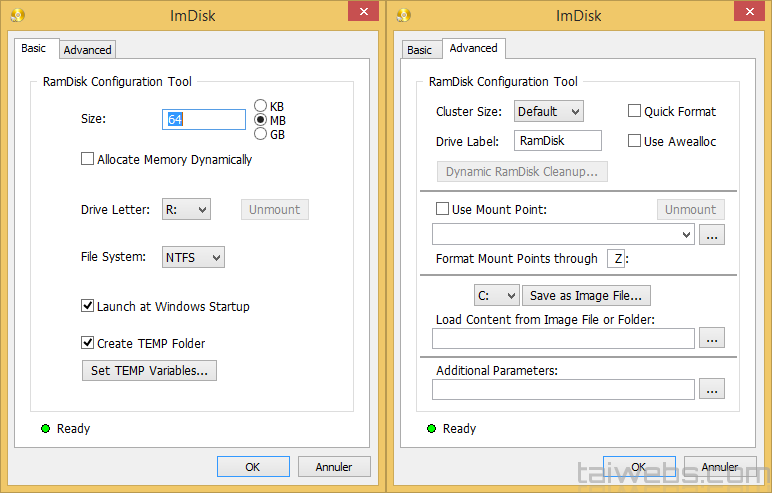Click Additional Parameters text field
Screen dimensions: 772x493
[563, 390]
